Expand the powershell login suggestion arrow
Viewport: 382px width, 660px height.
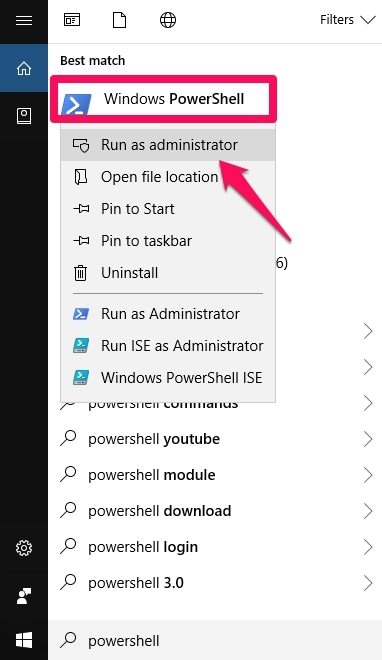[x=368, y=547]
